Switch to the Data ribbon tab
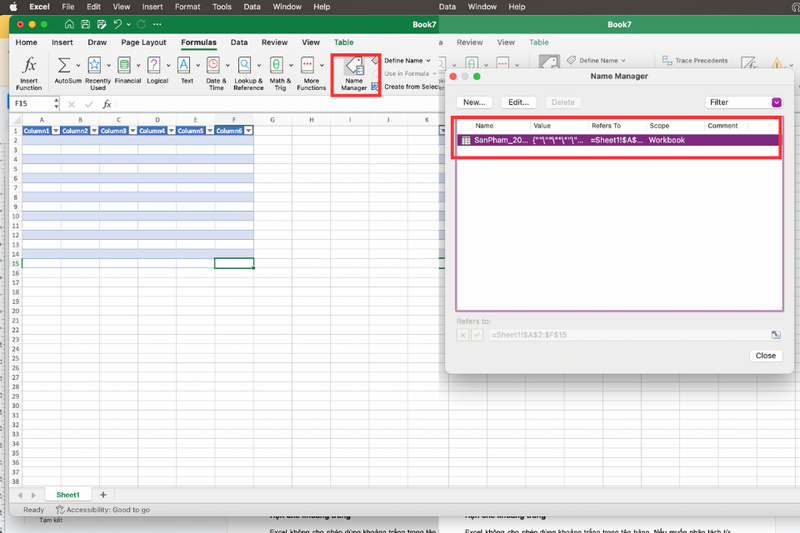 pos(239,42)
